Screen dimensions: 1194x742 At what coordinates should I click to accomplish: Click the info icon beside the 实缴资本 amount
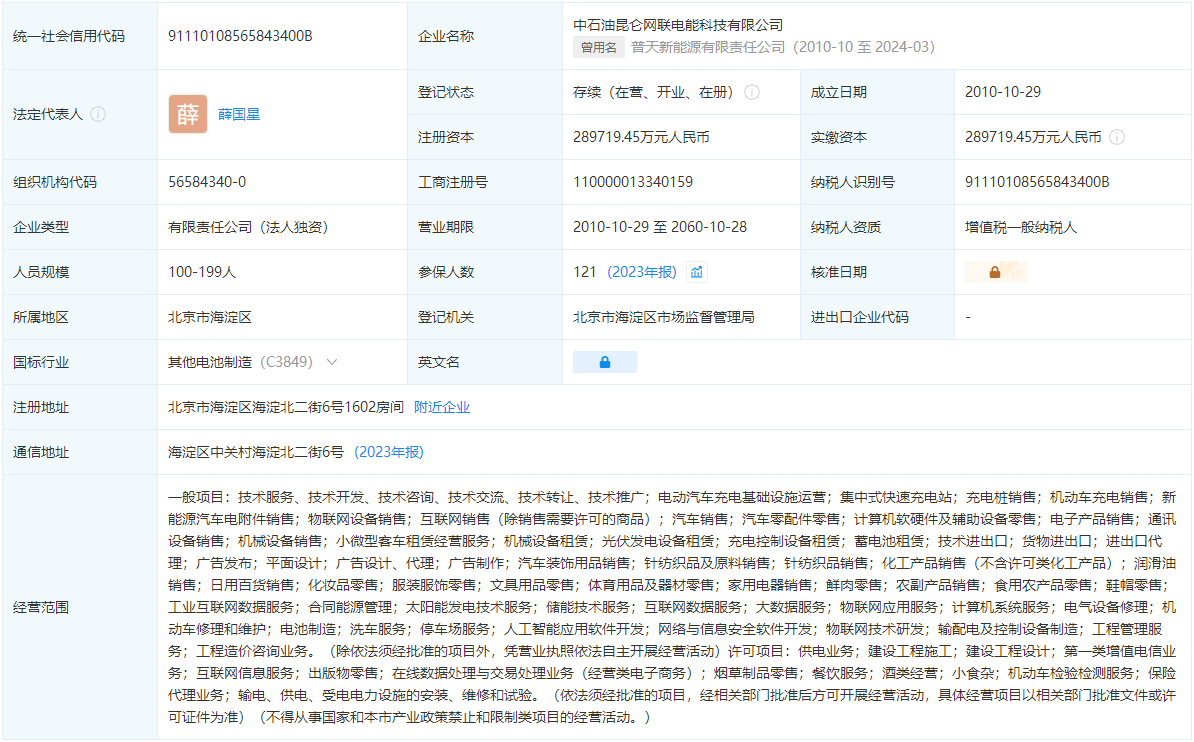click(x=1117, y=137)
